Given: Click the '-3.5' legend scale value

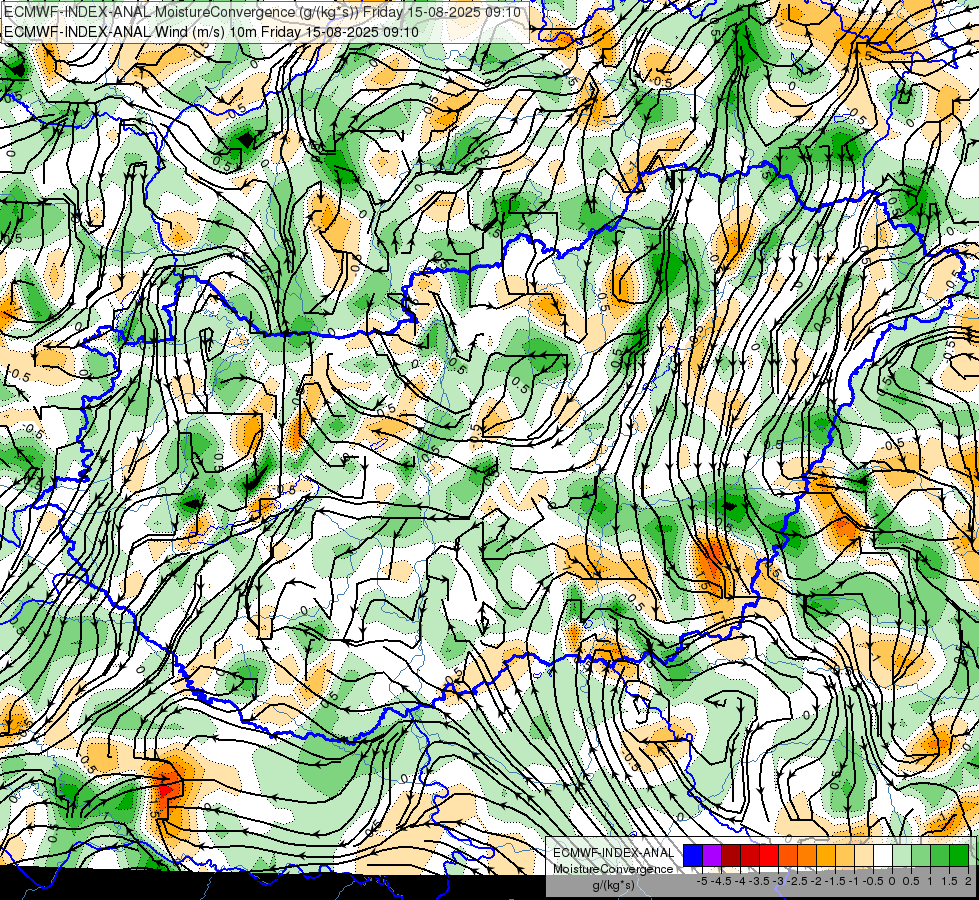Looking at the screenshot, I should pyautogui.click(x=759, y=881).
